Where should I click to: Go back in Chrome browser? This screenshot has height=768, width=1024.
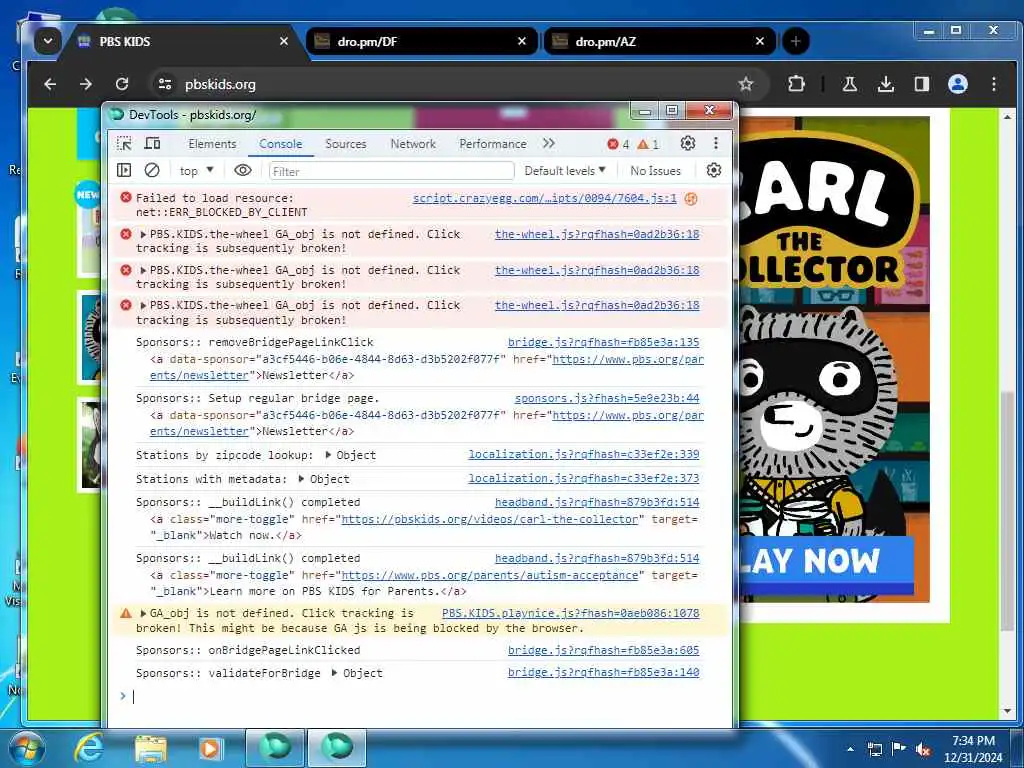(x=50, y=84)
